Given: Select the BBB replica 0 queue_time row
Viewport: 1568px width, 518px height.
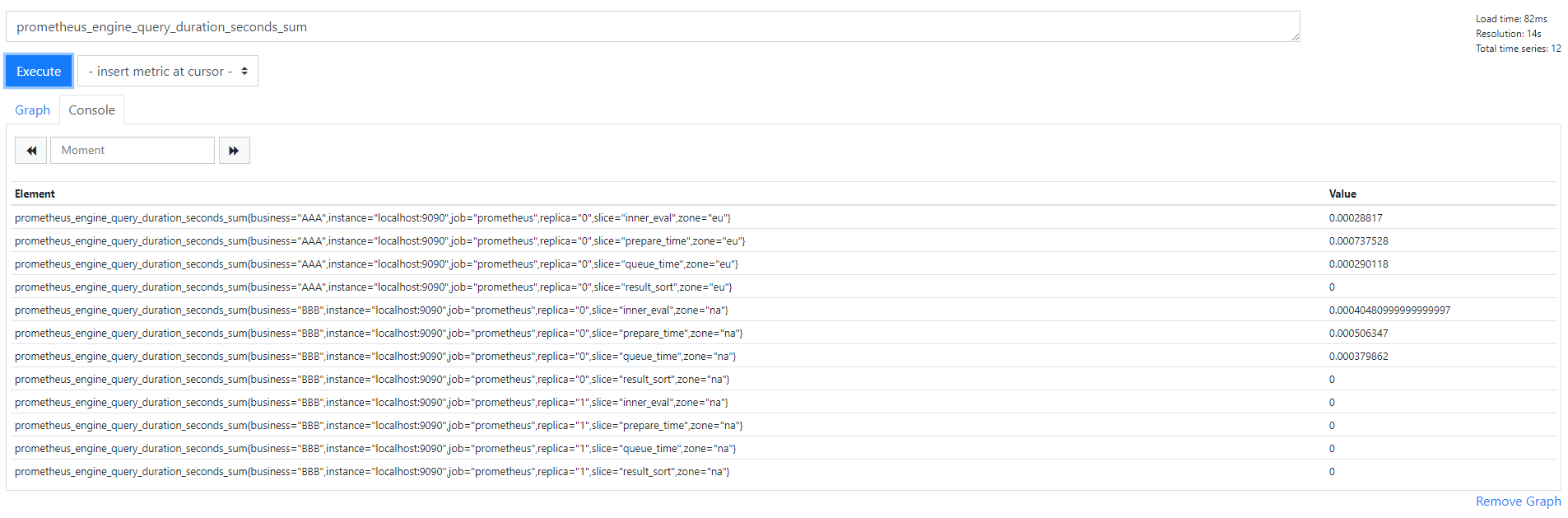Looking at the screenshot, I should coord(375,357).
